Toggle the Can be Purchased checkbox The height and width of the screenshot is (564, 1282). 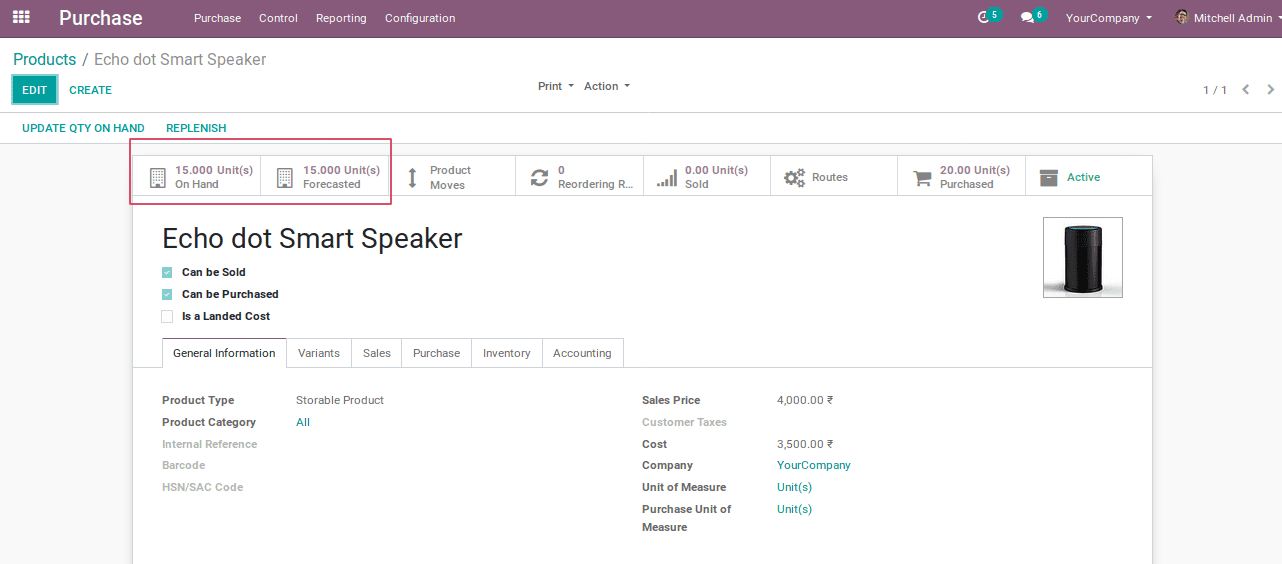click(x=167, y=294)
